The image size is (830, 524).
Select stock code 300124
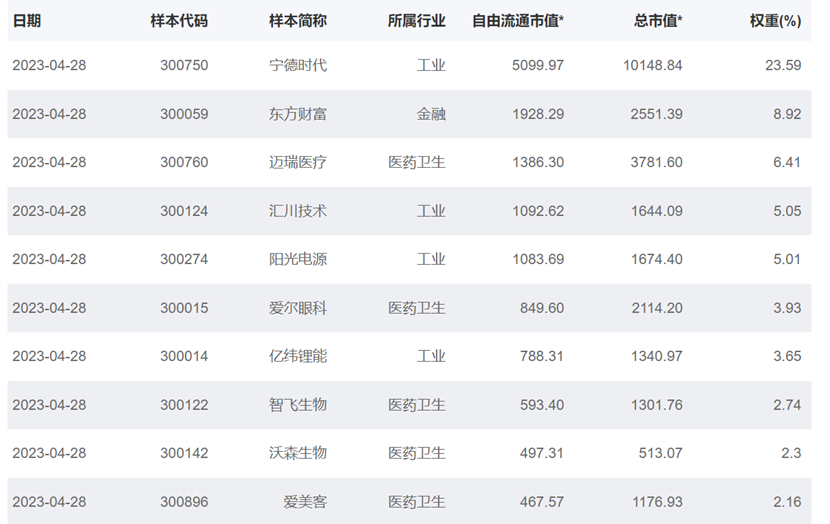[184, 211]
